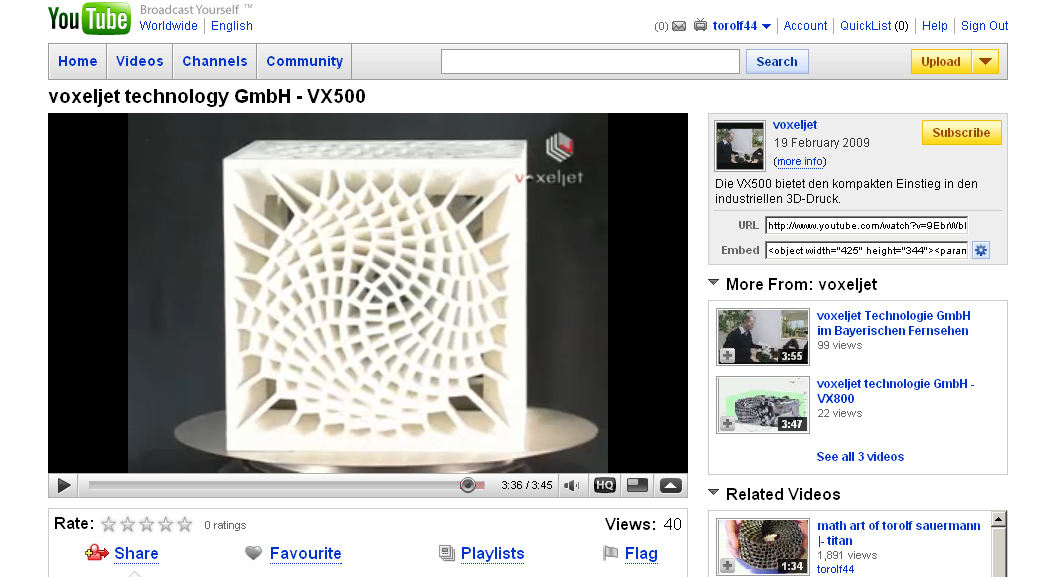Go to the Home tab
1041x577 pixels.
click(x=78, y=61)
